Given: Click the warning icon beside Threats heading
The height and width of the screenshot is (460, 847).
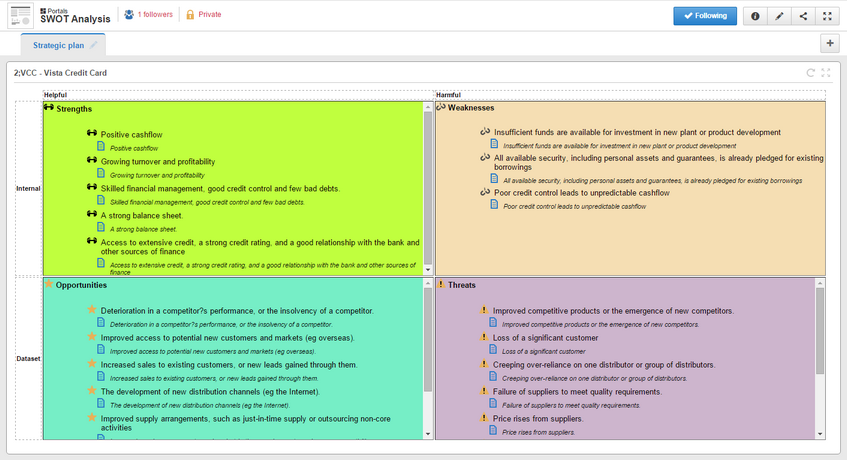Looking at the screenshot, I should [x=441, y=284].
